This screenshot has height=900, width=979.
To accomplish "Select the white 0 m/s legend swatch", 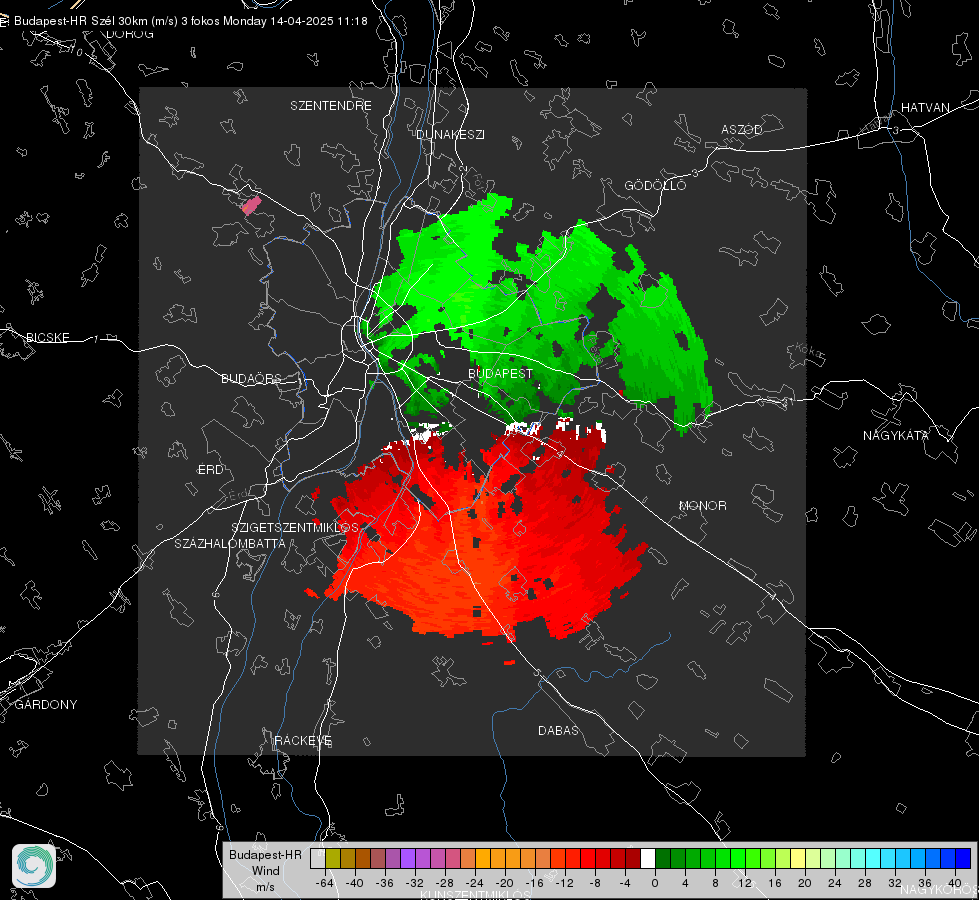I will click(x=648, y=858).
